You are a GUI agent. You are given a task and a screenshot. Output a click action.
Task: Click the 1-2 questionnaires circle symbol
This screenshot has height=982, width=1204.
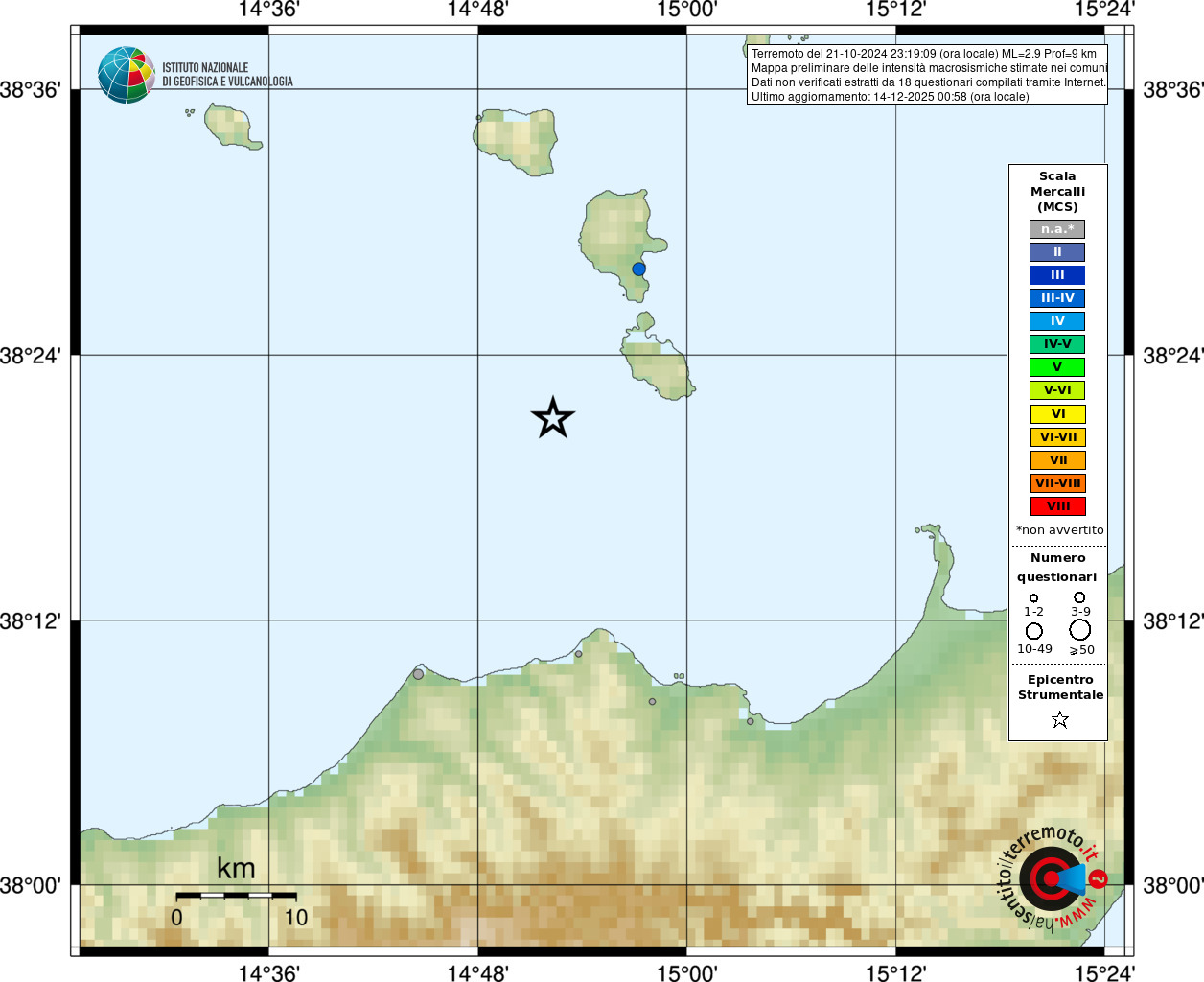click(1033, 597)
